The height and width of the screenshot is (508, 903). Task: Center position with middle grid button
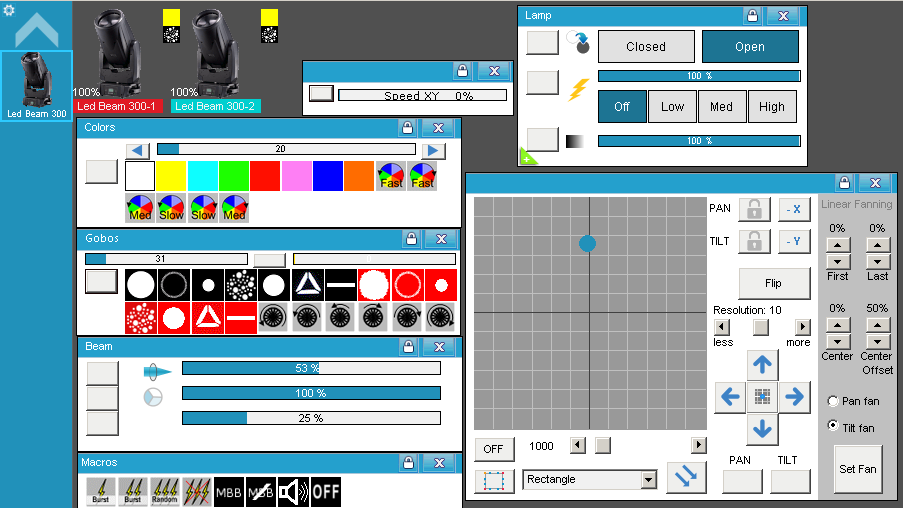pos(762,397)
